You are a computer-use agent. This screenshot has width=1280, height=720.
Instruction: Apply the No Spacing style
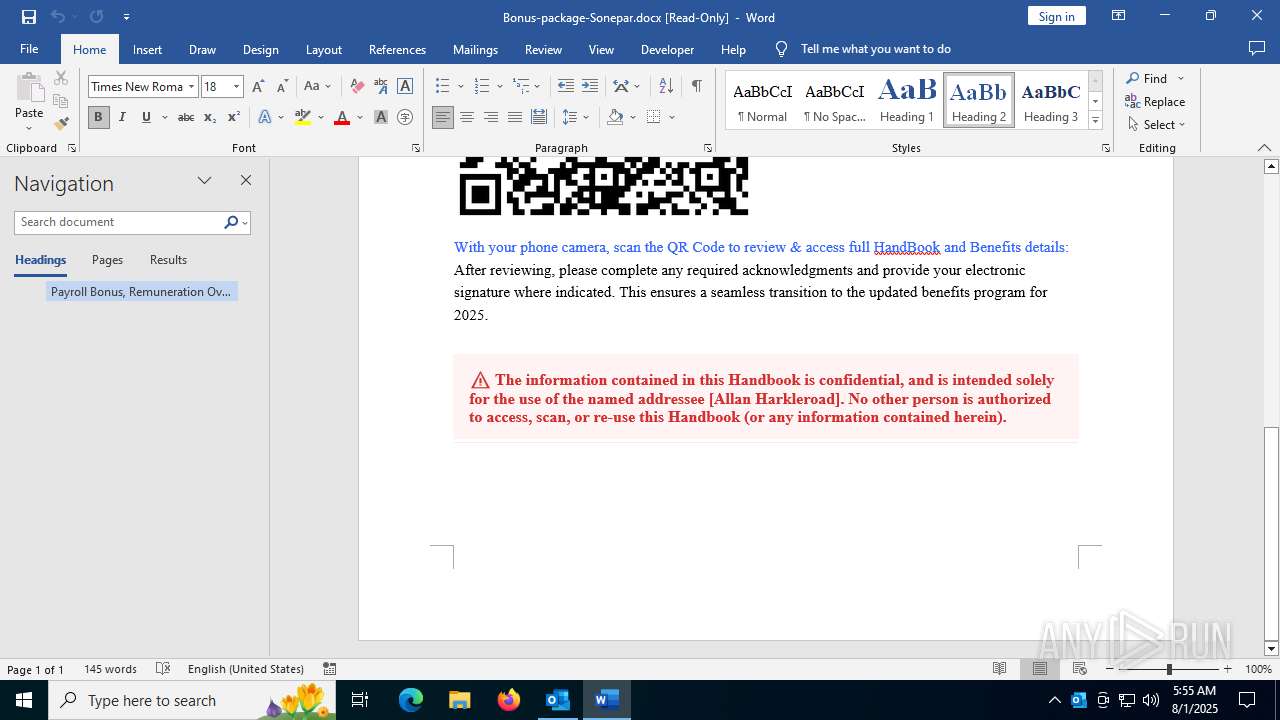(835, 100)
